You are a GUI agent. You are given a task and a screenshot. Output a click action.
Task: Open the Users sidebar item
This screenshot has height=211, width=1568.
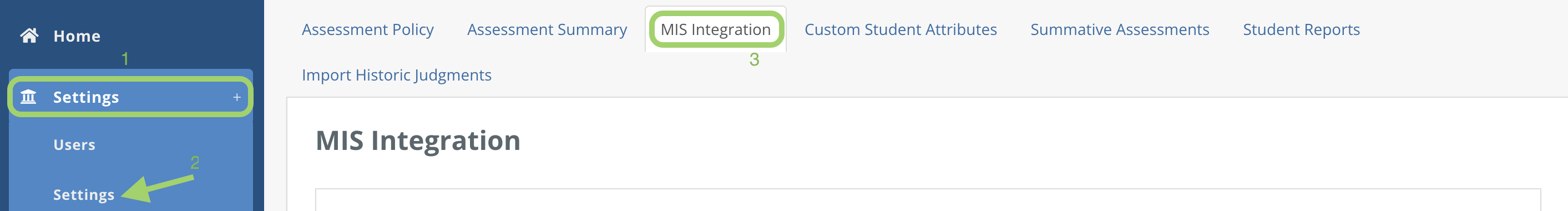pos(74,145)
